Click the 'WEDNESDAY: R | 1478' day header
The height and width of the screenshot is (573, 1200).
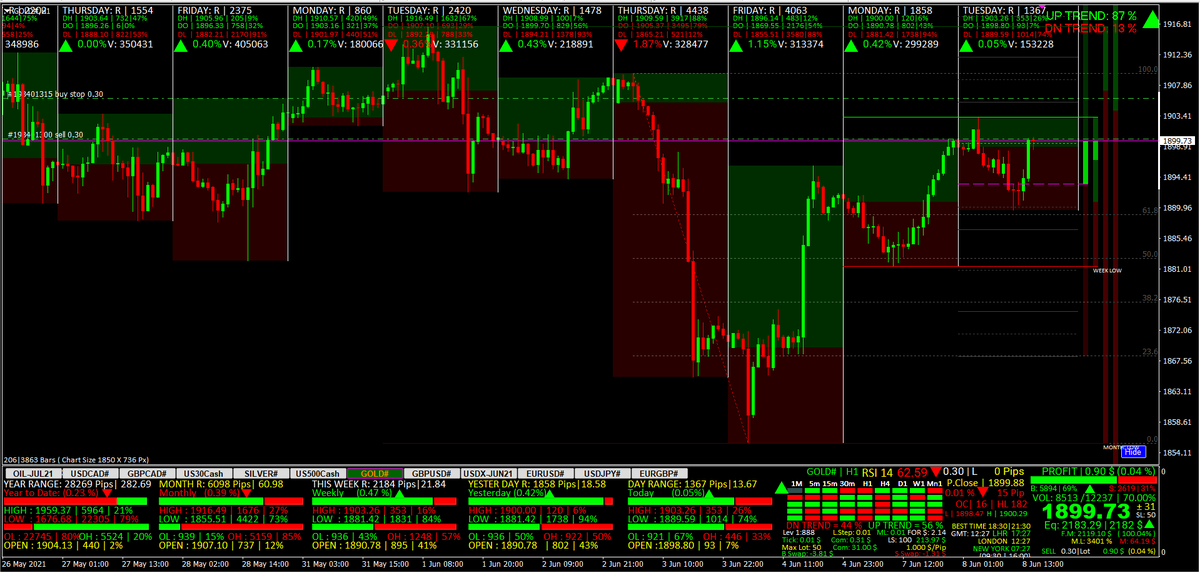click(x=552, y=9)
